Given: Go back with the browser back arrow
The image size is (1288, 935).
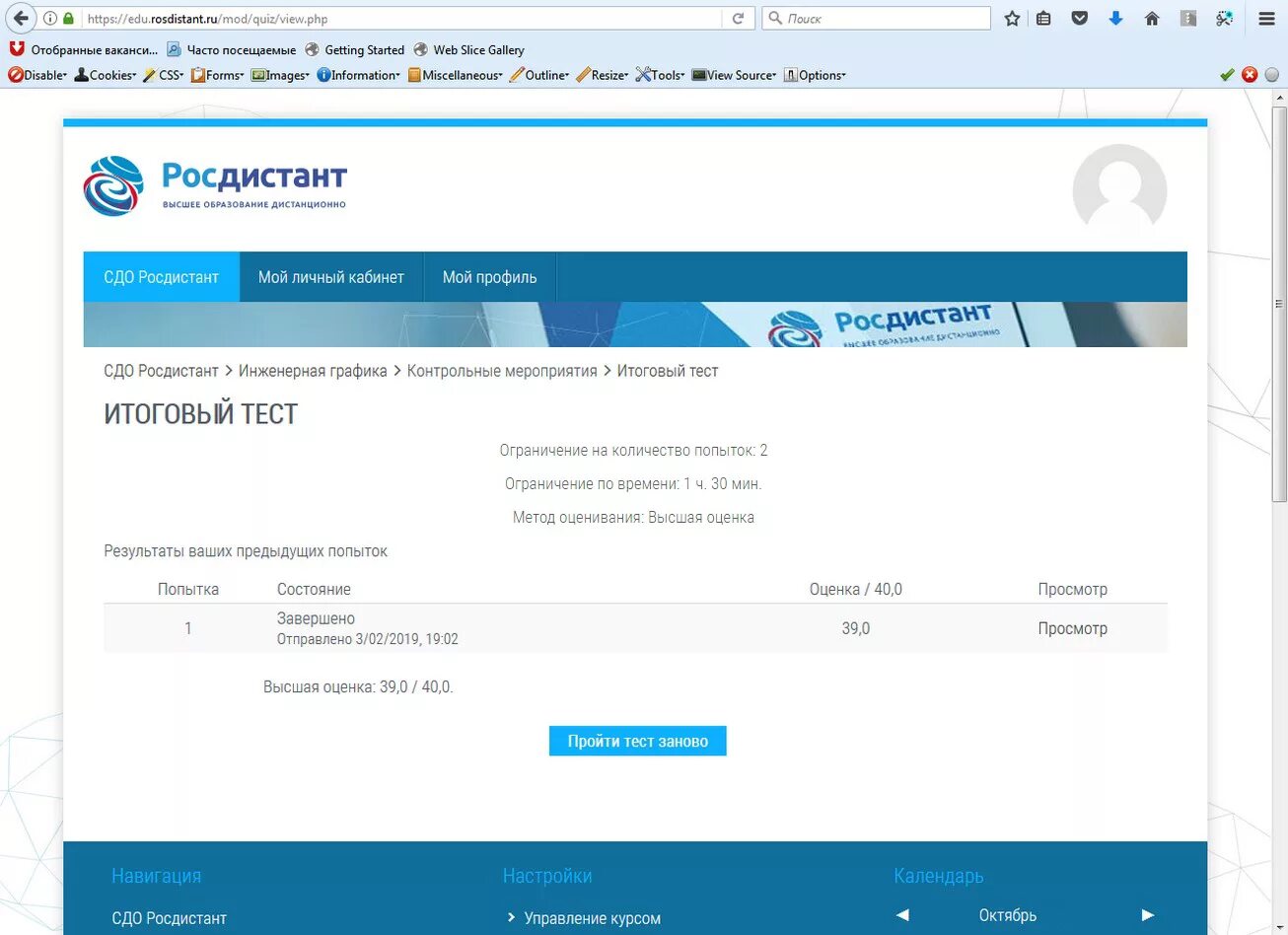Looking at the screenshot, I should [x=21, y=18].
